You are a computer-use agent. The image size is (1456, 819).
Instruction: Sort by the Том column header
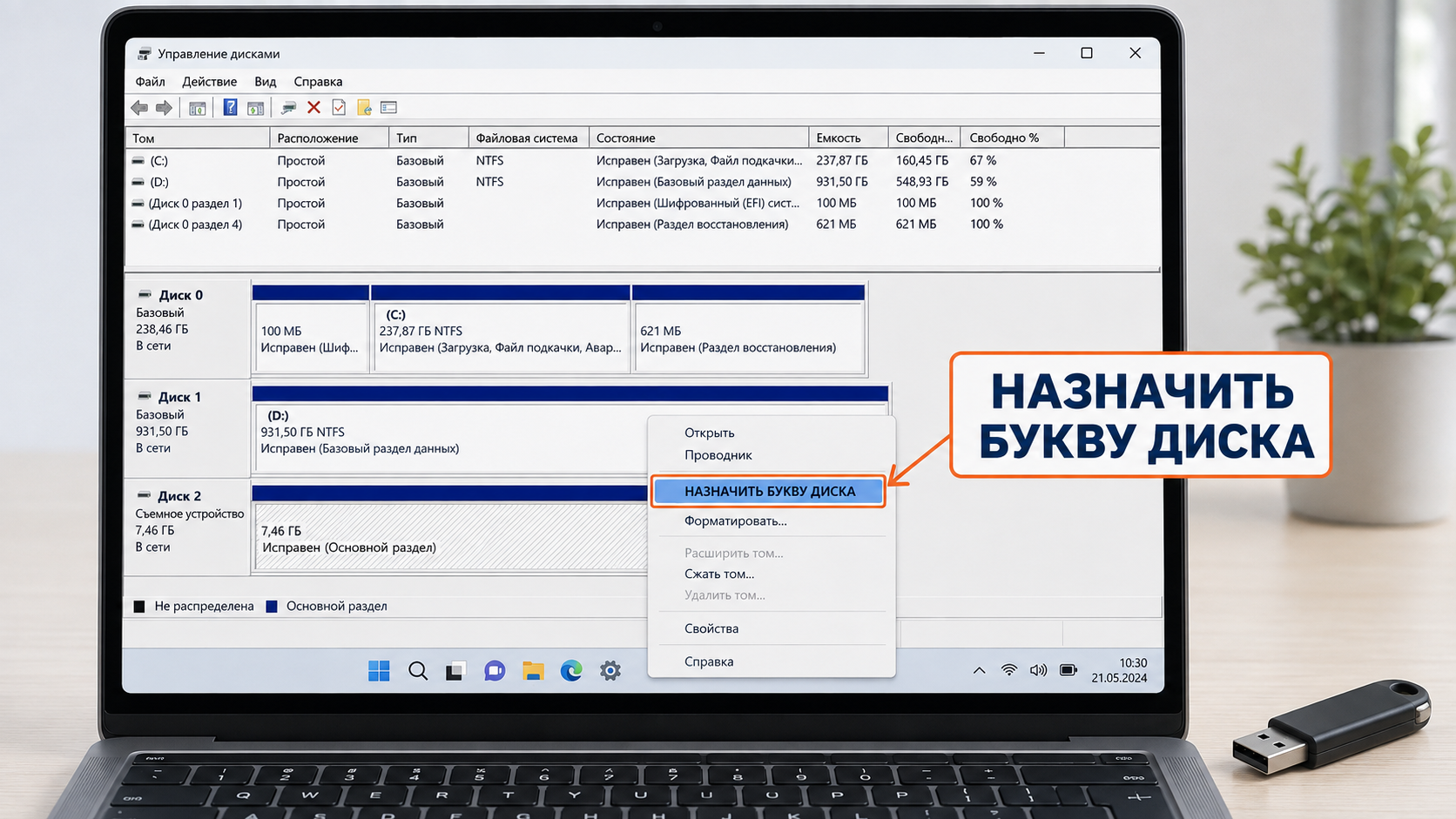tap(198, 138)
